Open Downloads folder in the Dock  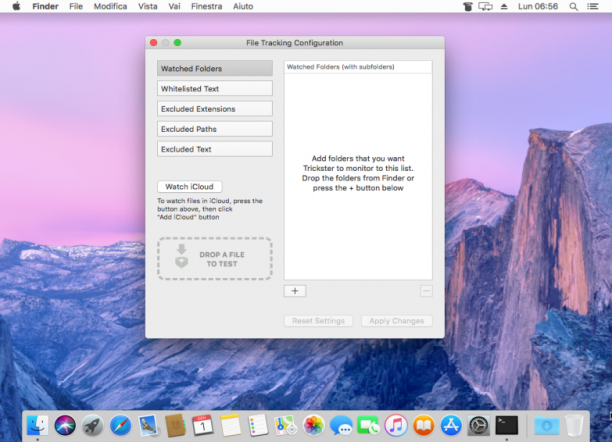point(546,425)
